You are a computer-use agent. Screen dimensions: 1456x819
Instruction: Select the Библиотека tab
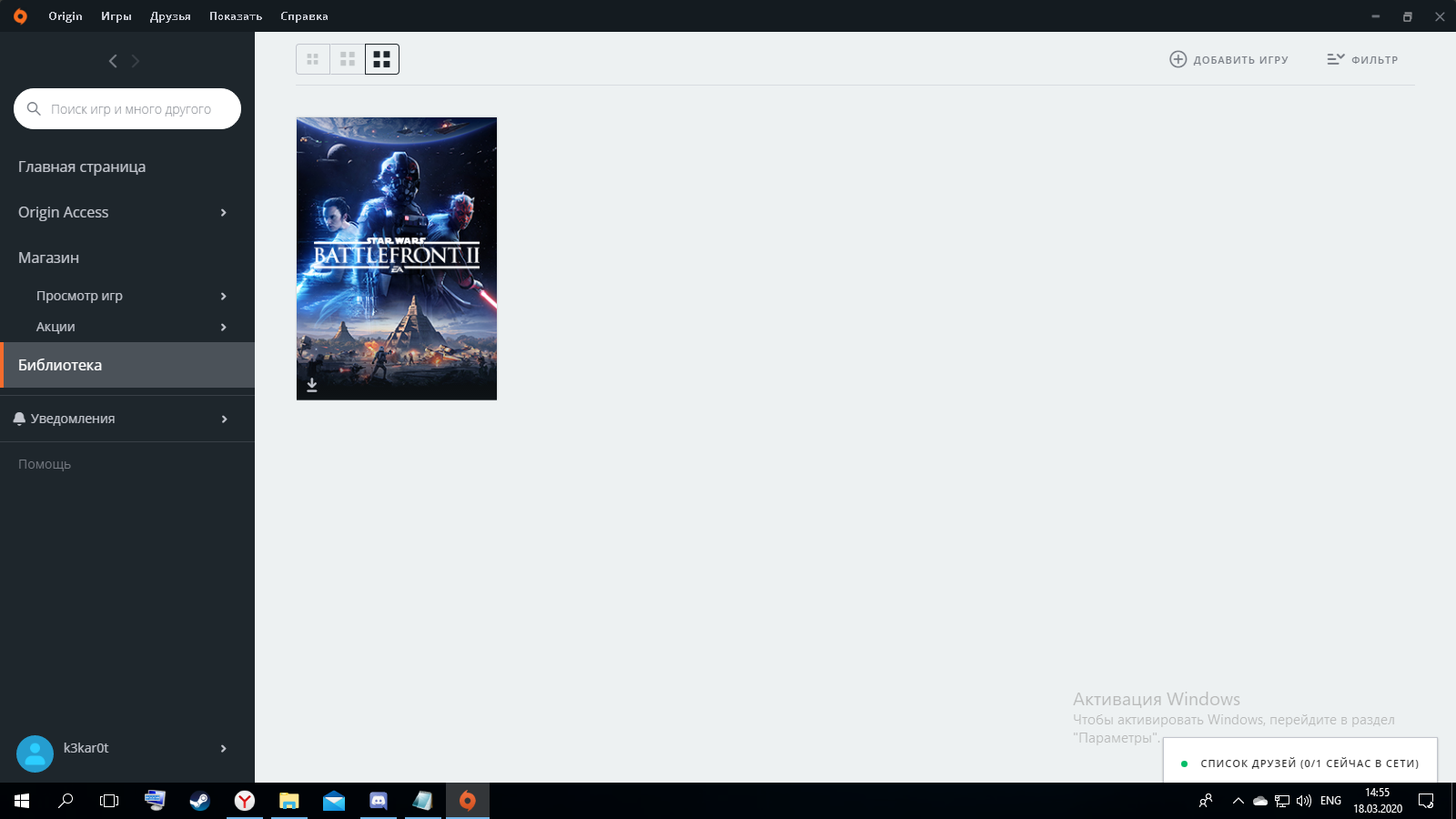coord(127,365)
